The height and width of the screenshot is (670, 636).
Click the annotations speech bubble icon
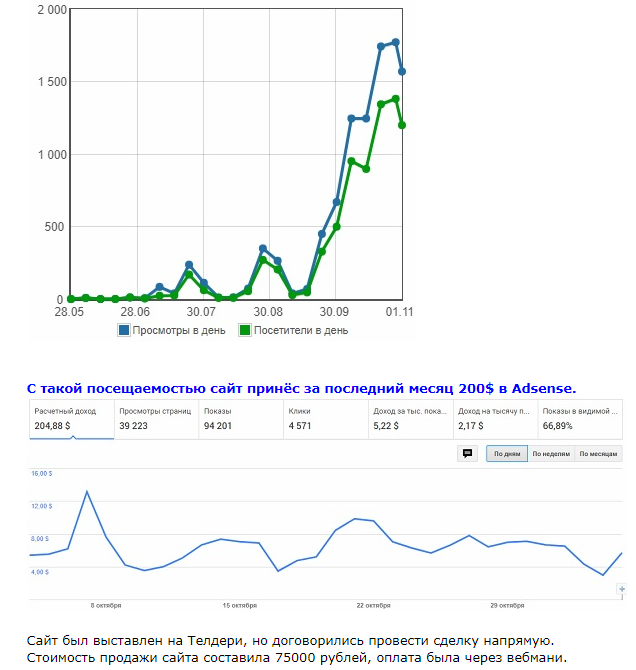pyautogui.click(x=467, y=453)
